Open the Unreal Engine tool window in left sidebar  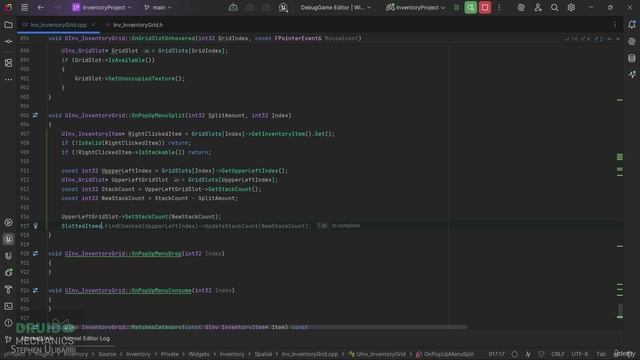[8, 239]
